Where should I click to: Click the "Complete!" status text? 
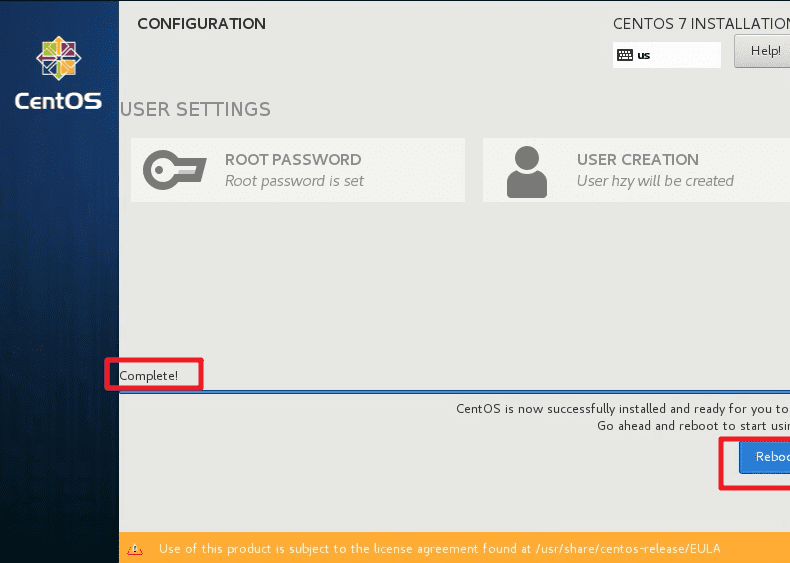pos(149,376)
